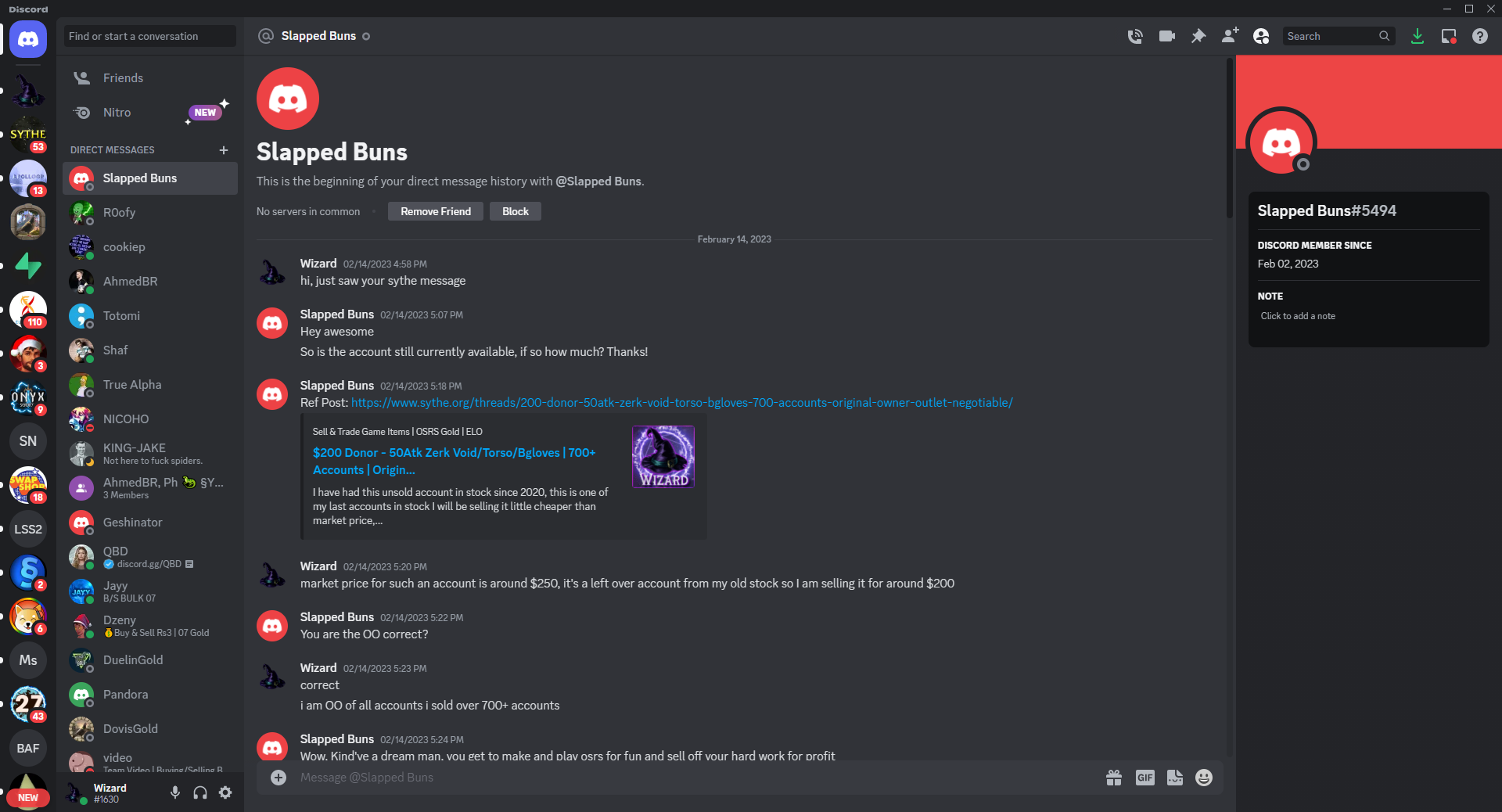
Task: Add friends to this DM
Action: tap(1230, 36)
